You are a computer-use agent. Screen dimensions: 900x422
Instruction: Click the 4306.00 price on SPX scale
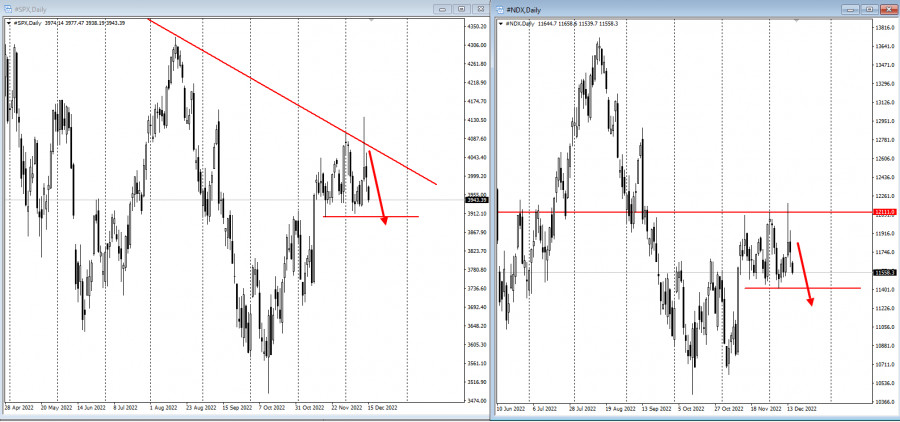click(478, 45)
